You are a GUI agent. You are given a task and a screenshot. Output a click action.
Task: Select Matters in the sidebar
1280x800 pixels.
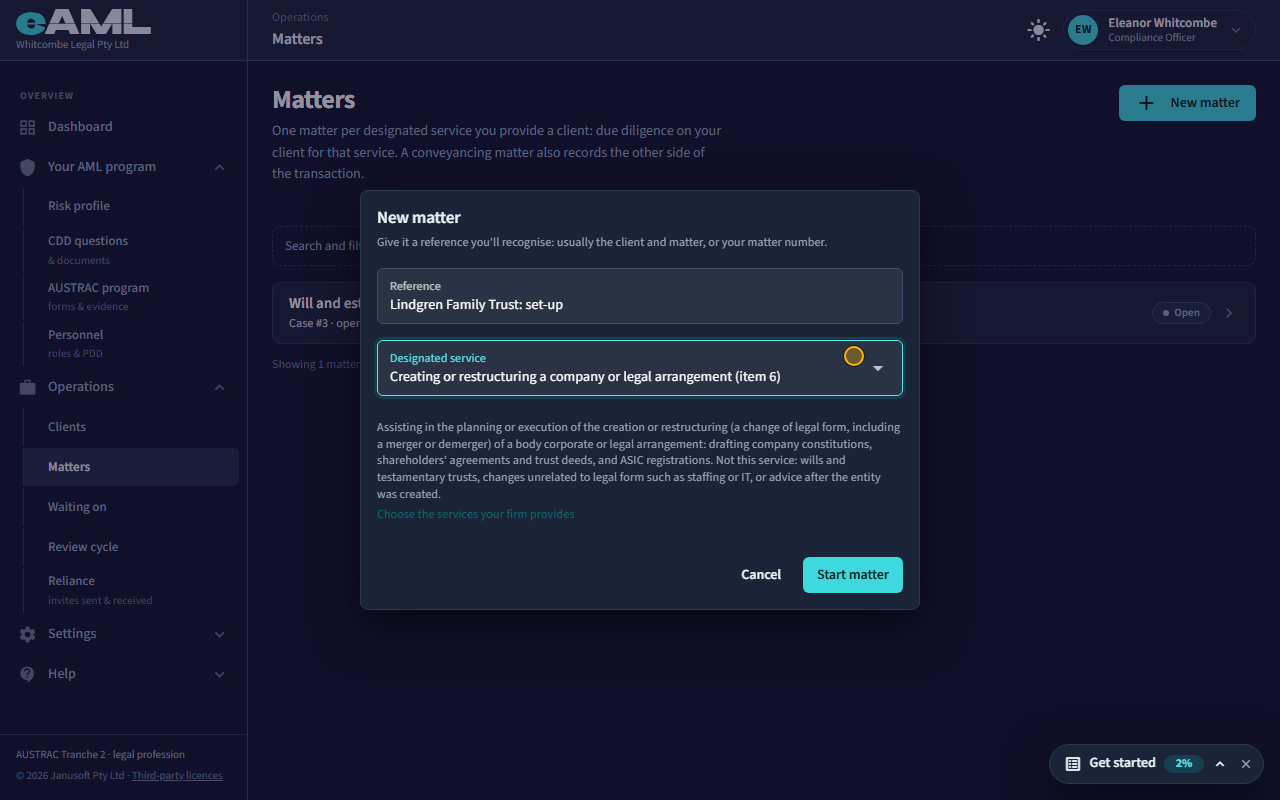click(x=131, y=467)
